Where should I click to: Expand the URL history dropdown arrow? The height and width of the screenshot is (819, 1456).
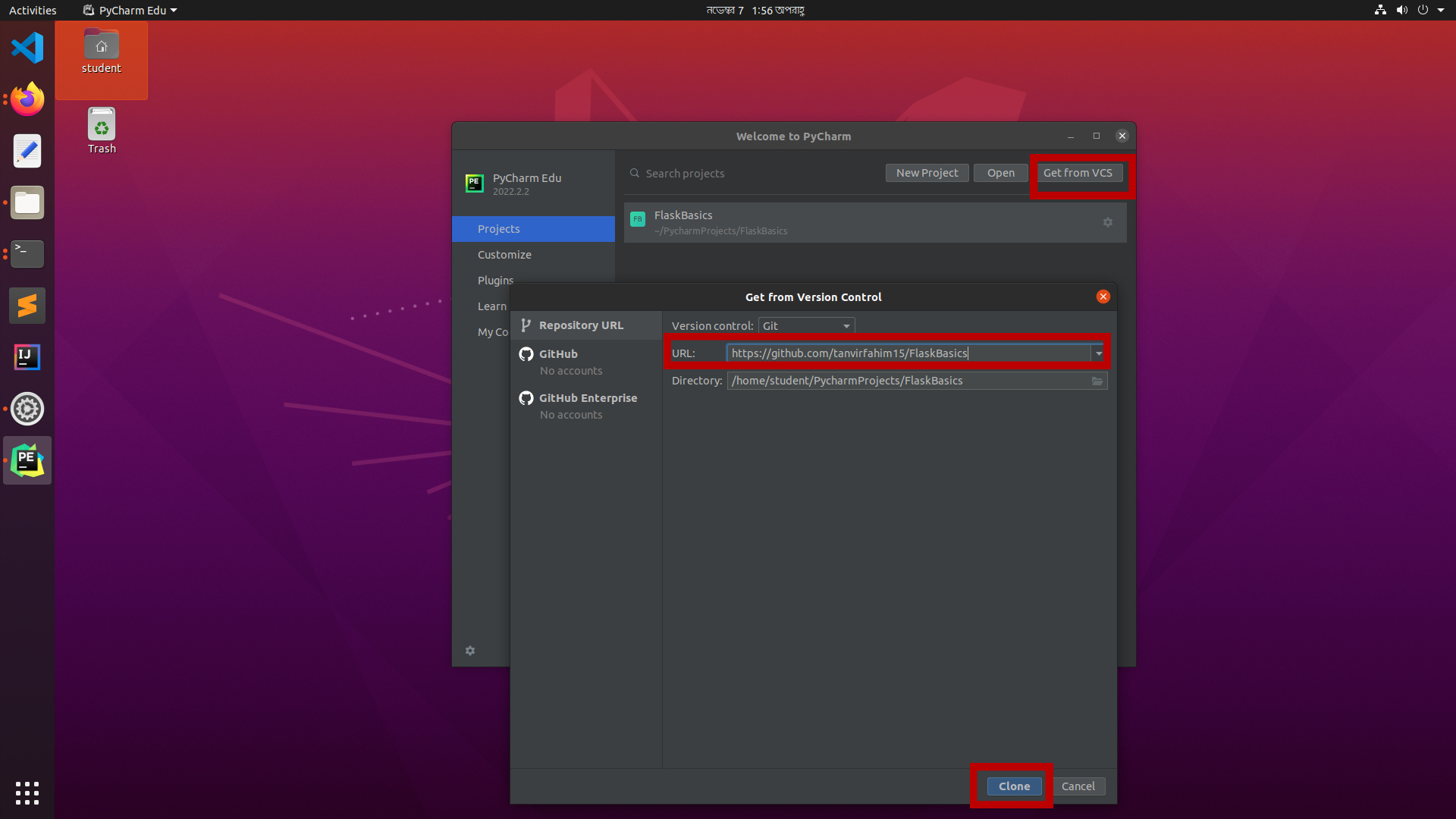(x=1098, y=353)
